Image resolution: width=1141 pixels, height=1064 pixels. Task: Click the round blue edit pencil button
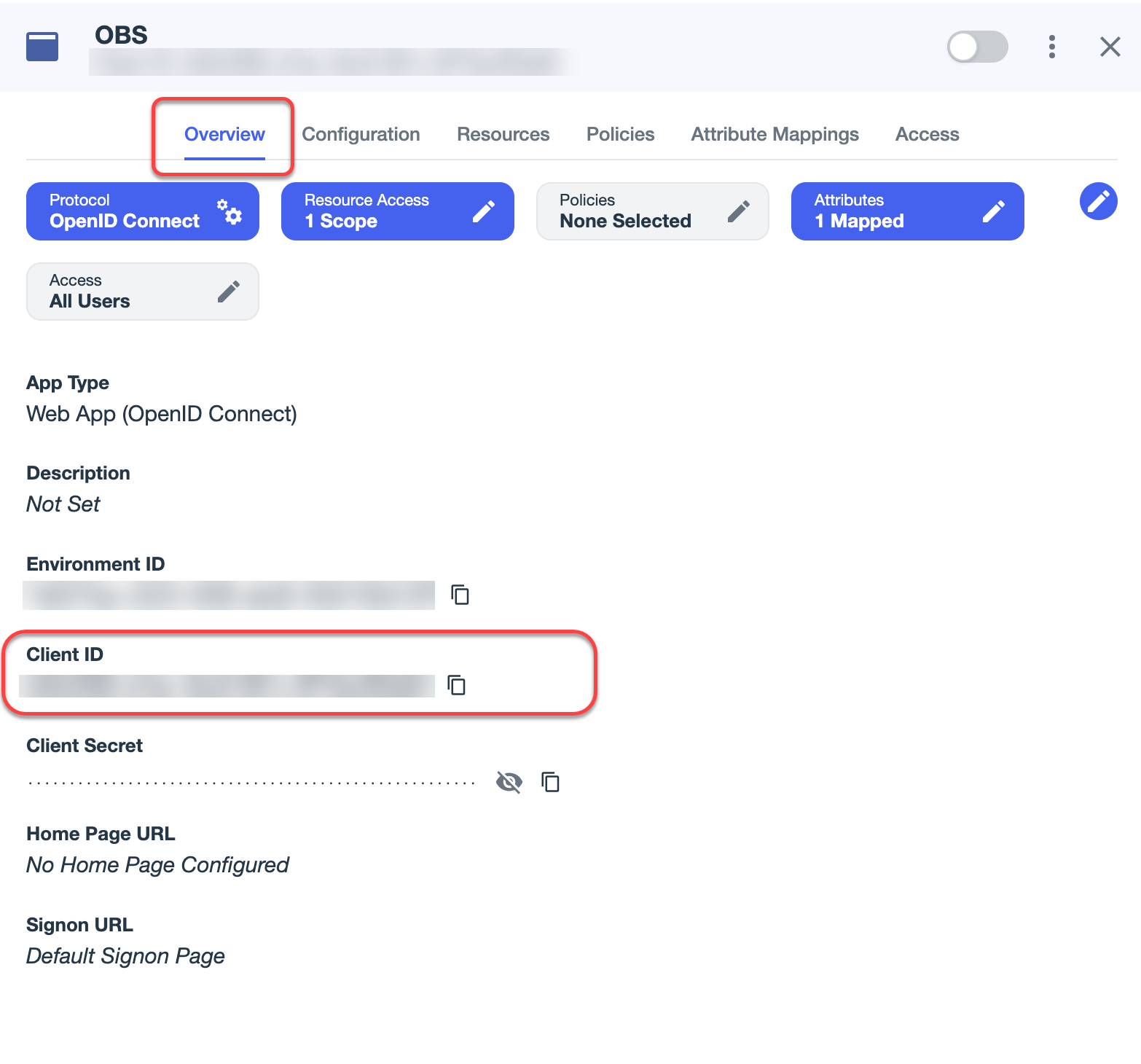click(x=1098, y=201)
